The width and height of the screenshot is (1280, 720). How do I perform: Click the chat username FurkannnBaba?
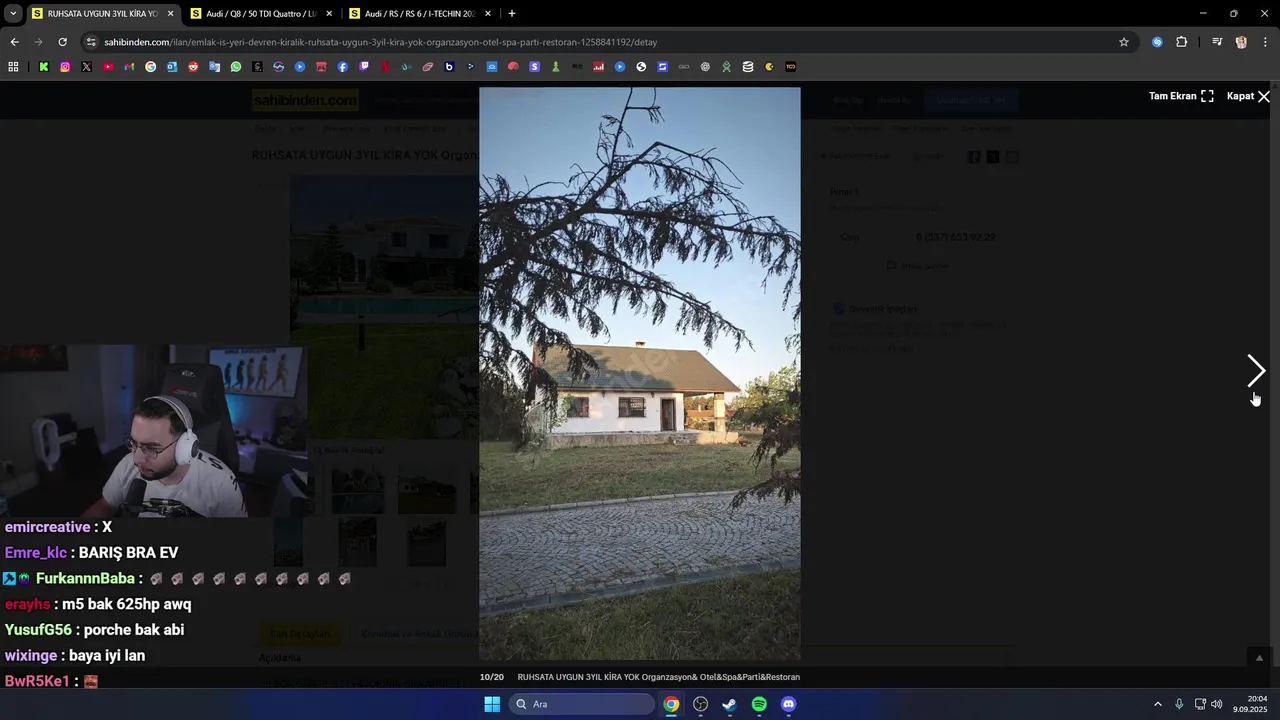point(85,578)
